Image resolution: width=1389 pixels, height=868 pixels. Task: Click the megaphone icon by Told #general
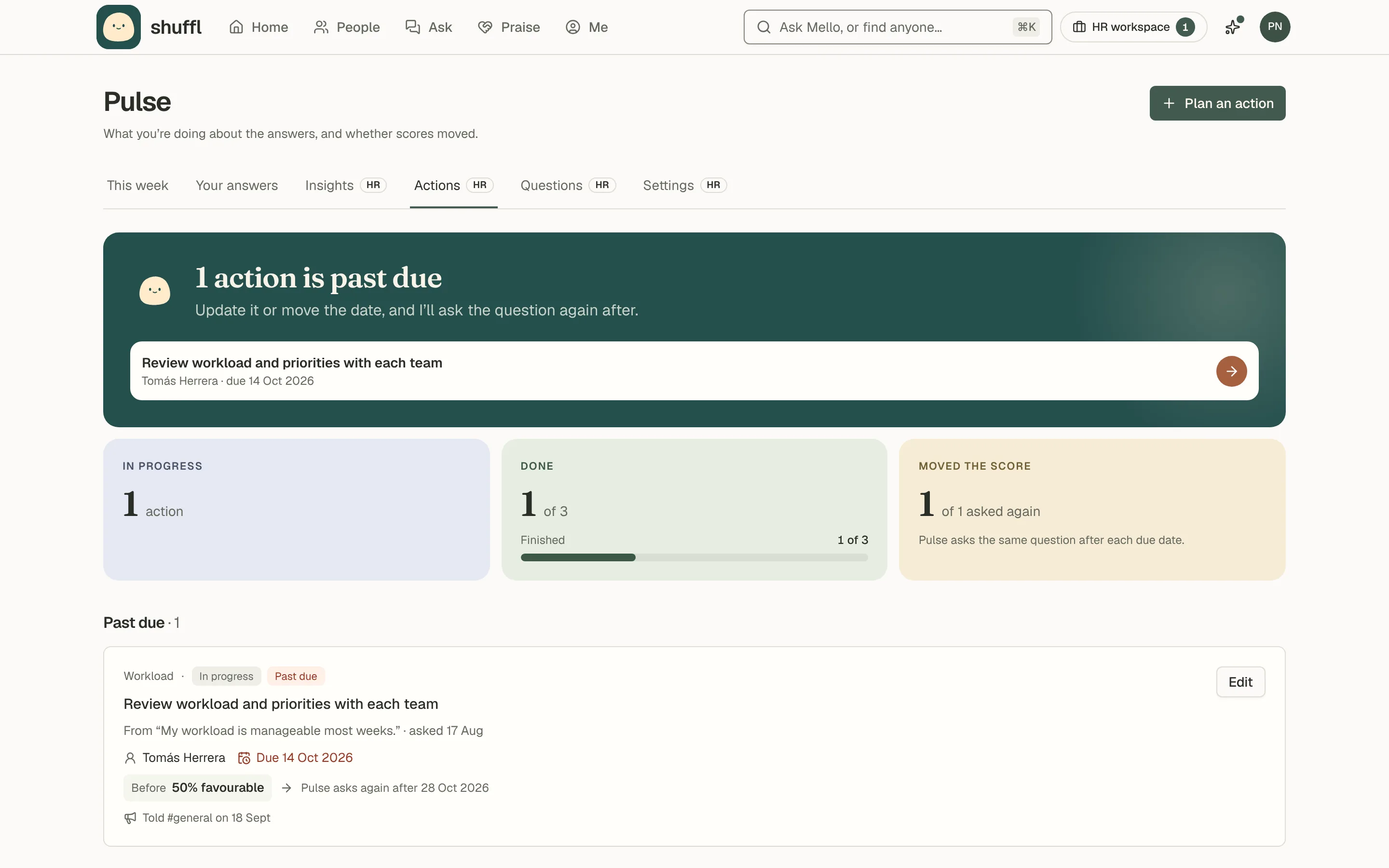pyautogui.click(x=130, y=818)
